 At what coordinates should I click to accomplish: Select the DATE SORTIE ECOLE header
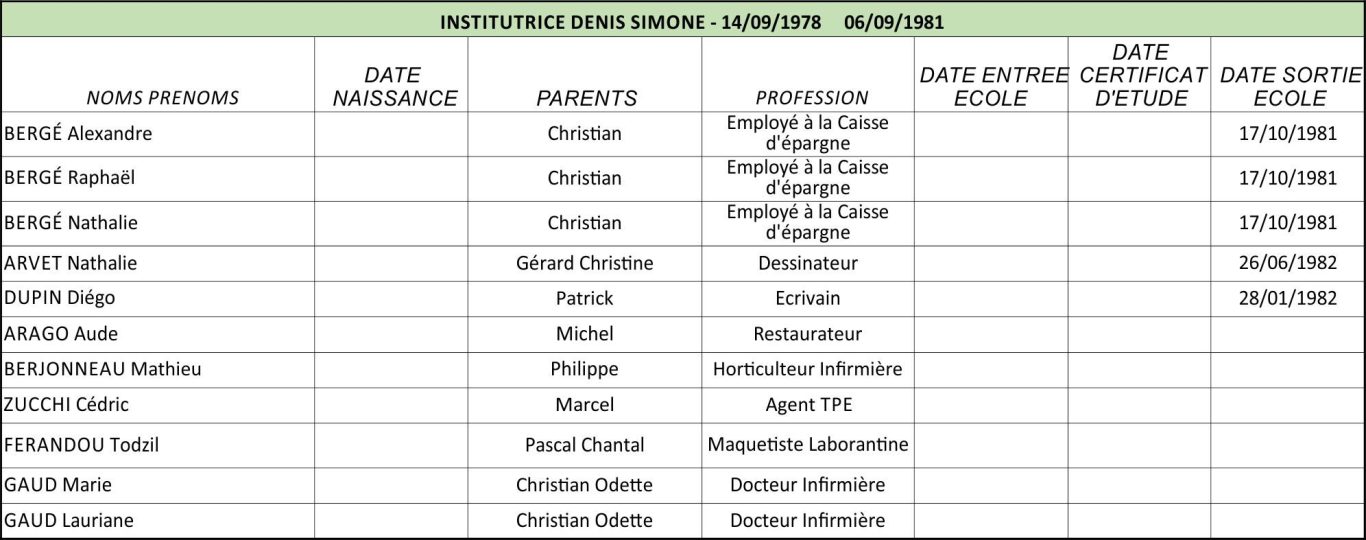coord(1289,87)
